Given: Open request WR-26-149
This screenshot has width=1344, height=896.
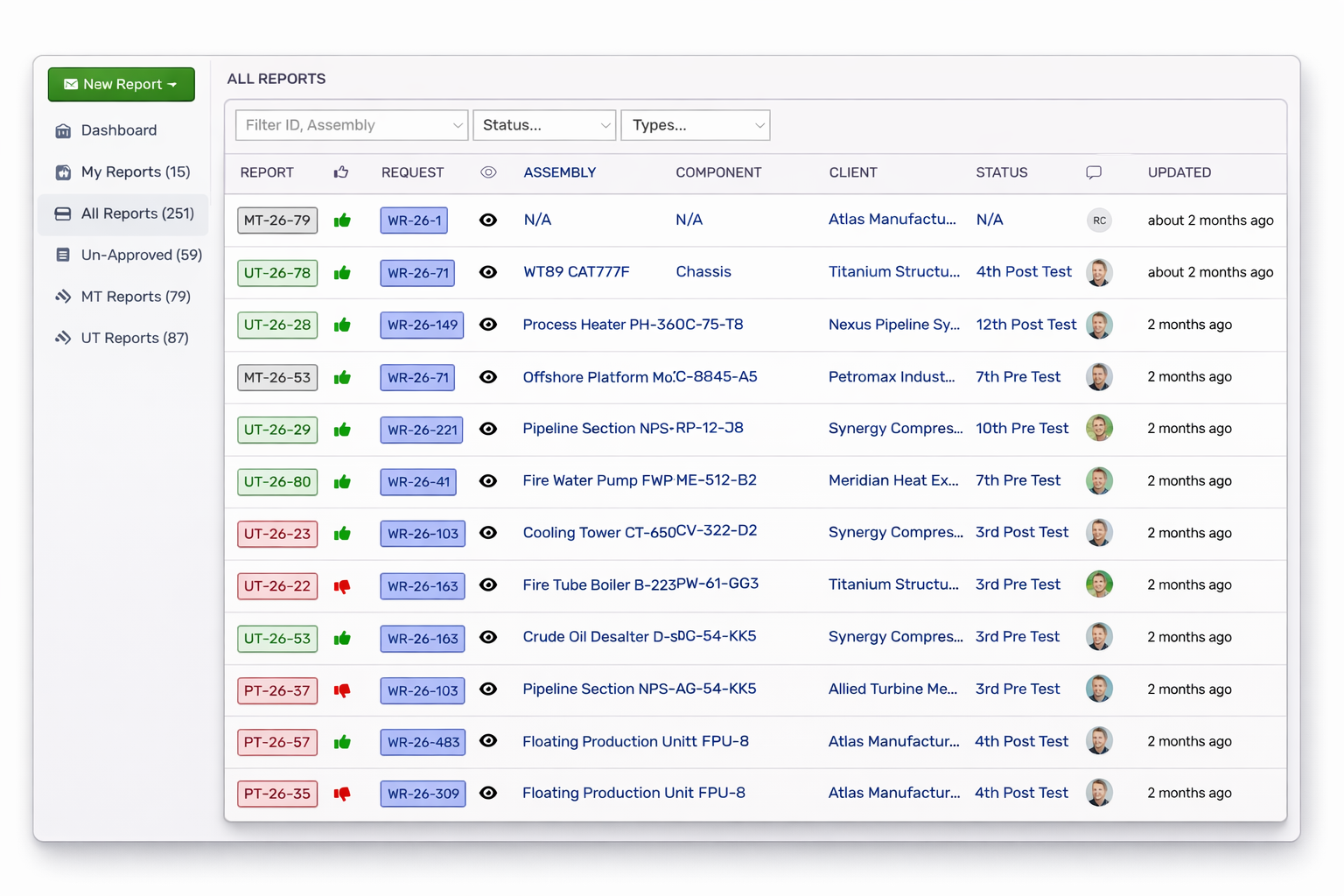Looking at the screenshot, I should (x=422, y=325).
